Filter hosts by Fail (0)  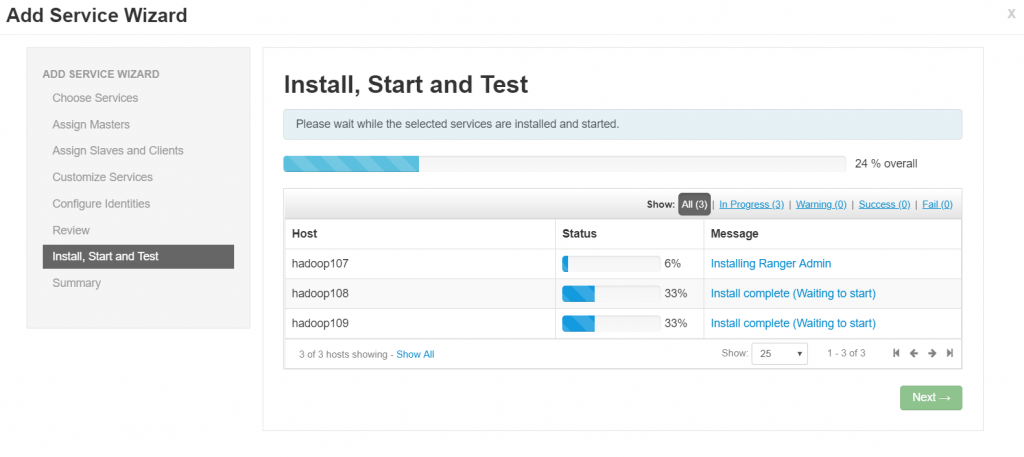click(937, 204)
